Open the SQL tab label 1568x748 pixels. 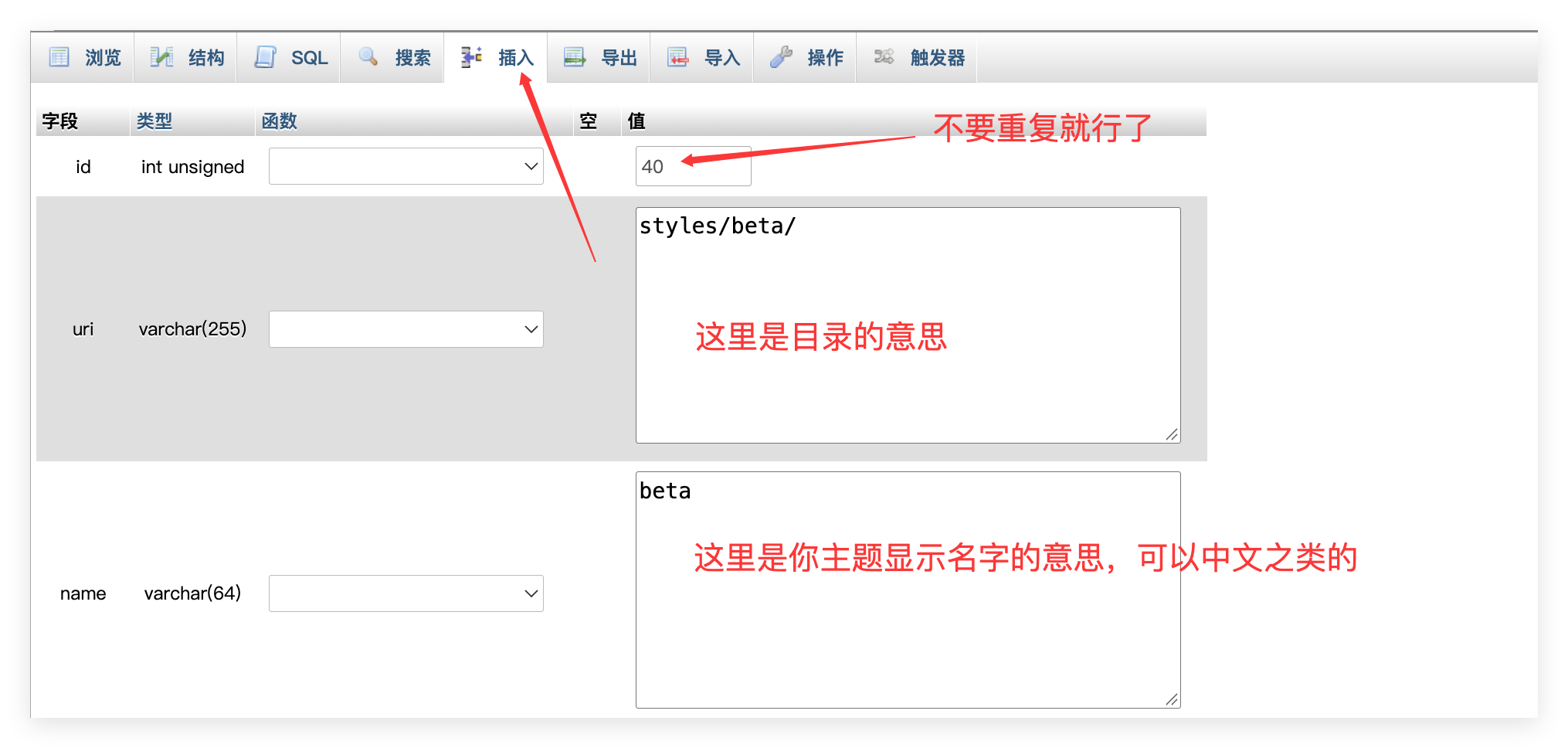tap(309, 58)
